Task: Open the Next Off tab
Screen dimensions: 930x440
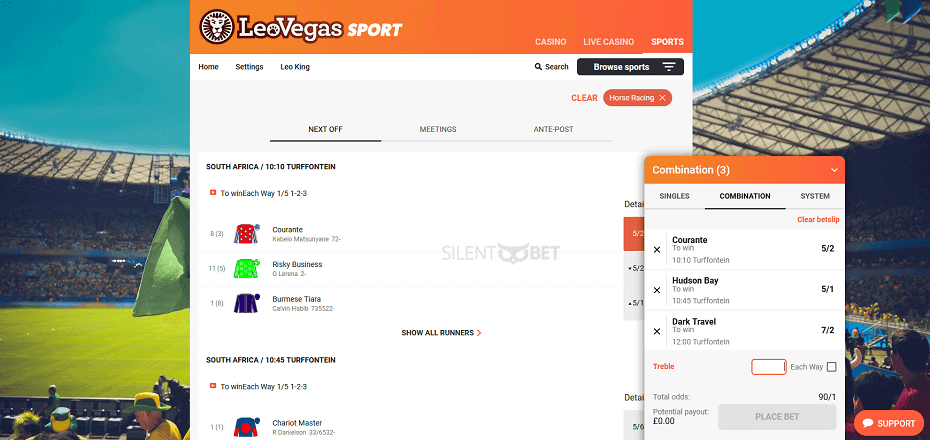Action: (326, 129)
